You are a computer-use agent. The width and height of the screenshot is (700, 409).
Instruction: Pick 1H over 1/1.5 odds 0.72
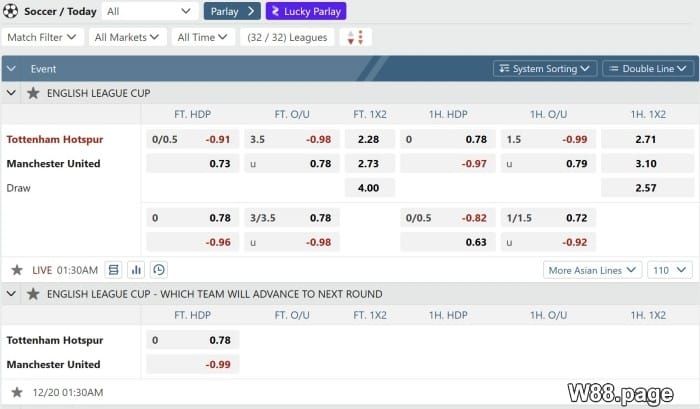548,218
